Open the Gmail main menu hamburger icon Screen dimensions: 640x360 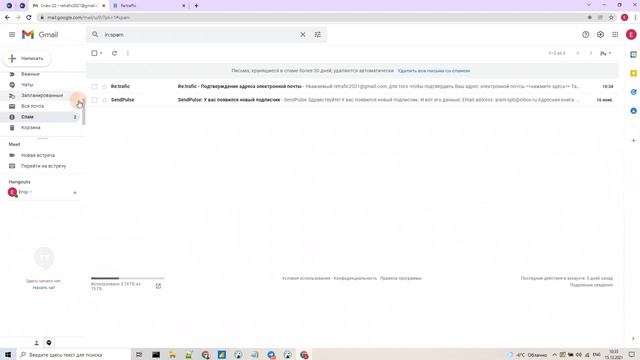(12, 35)
